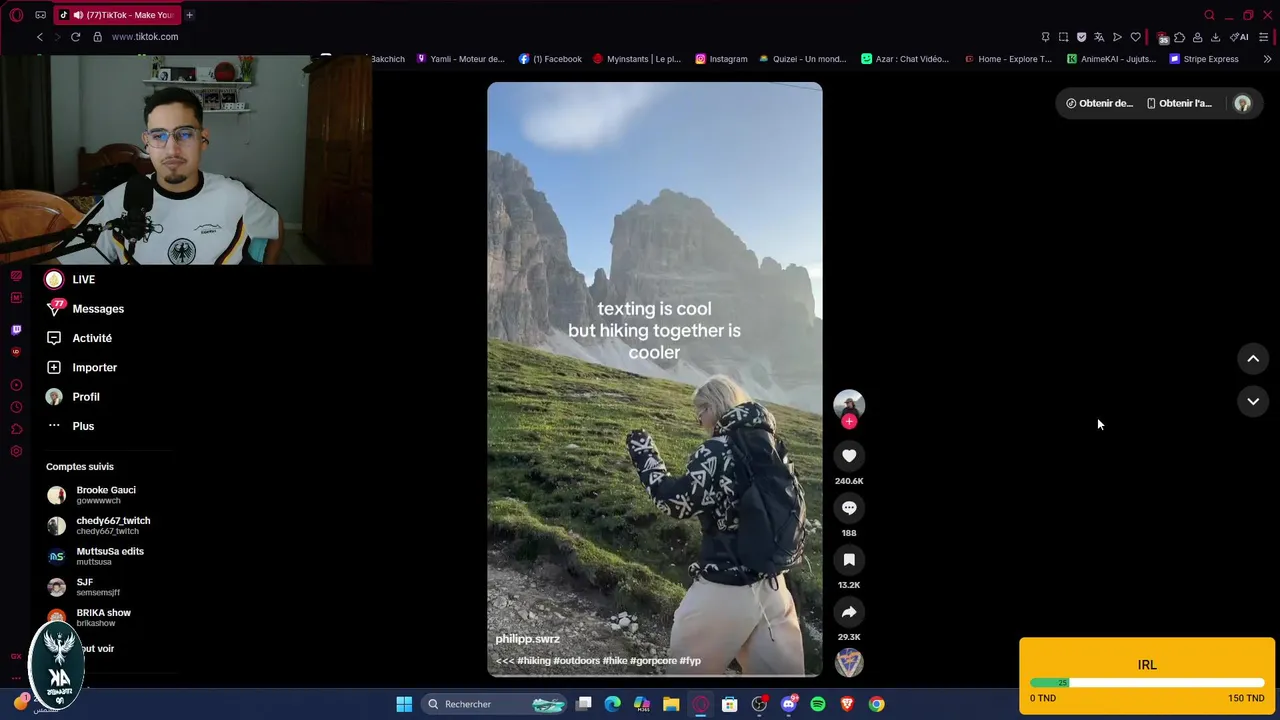Screen dimensions: 1280x720
Task: Click the browser back arrow
Action: (40, 37)
